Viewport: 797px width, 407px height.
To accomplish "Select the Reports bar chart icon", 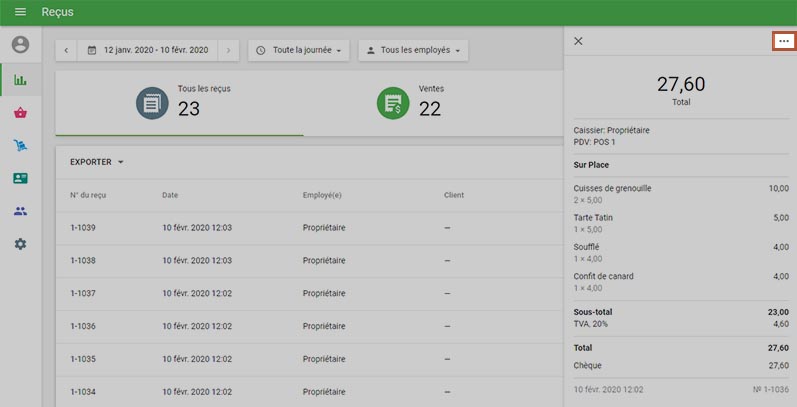I will [x=20, y=80].
